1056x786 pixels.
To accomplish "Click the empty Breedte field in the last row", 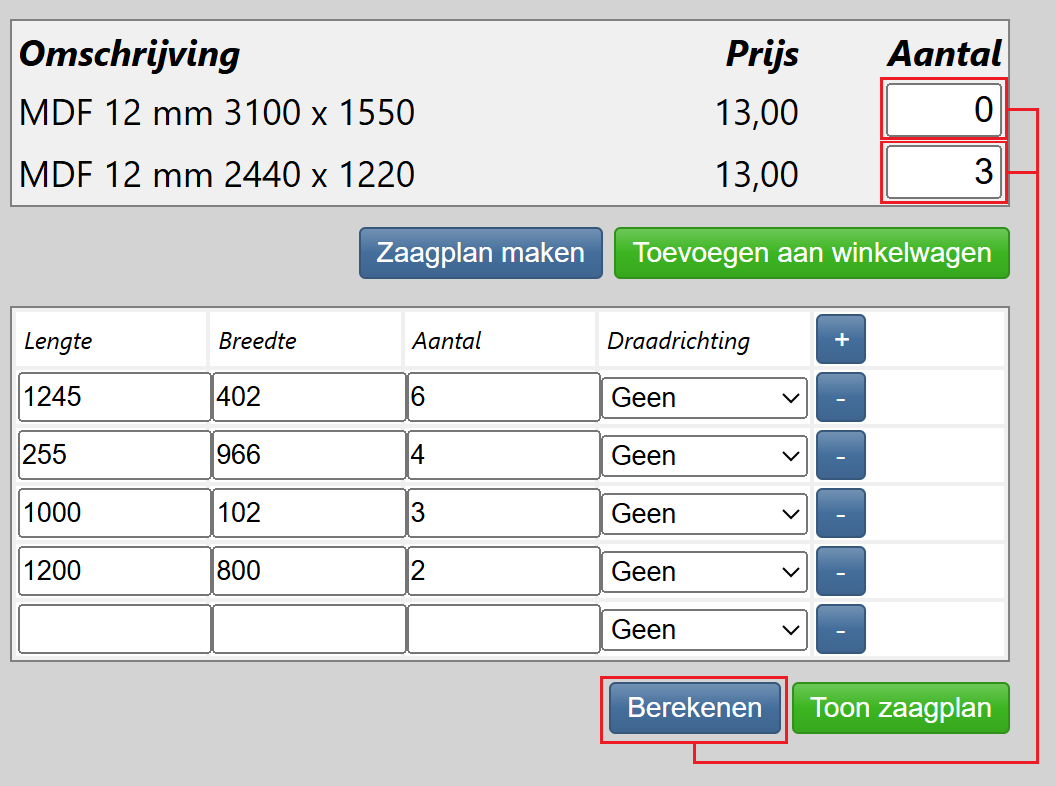I will point(308,629).
